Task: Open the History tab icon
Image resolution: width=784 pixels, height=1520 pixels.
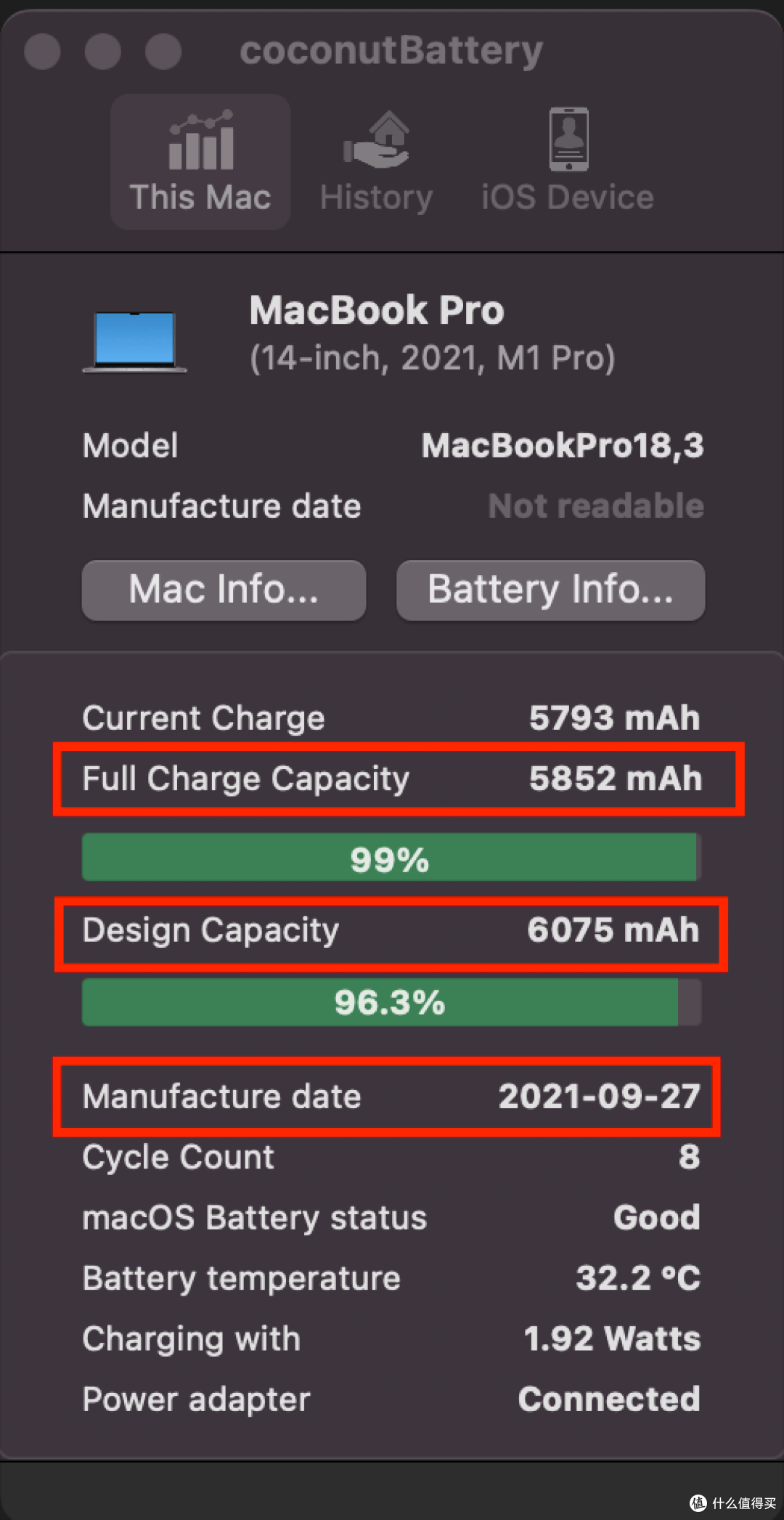Action: [377, 140]
